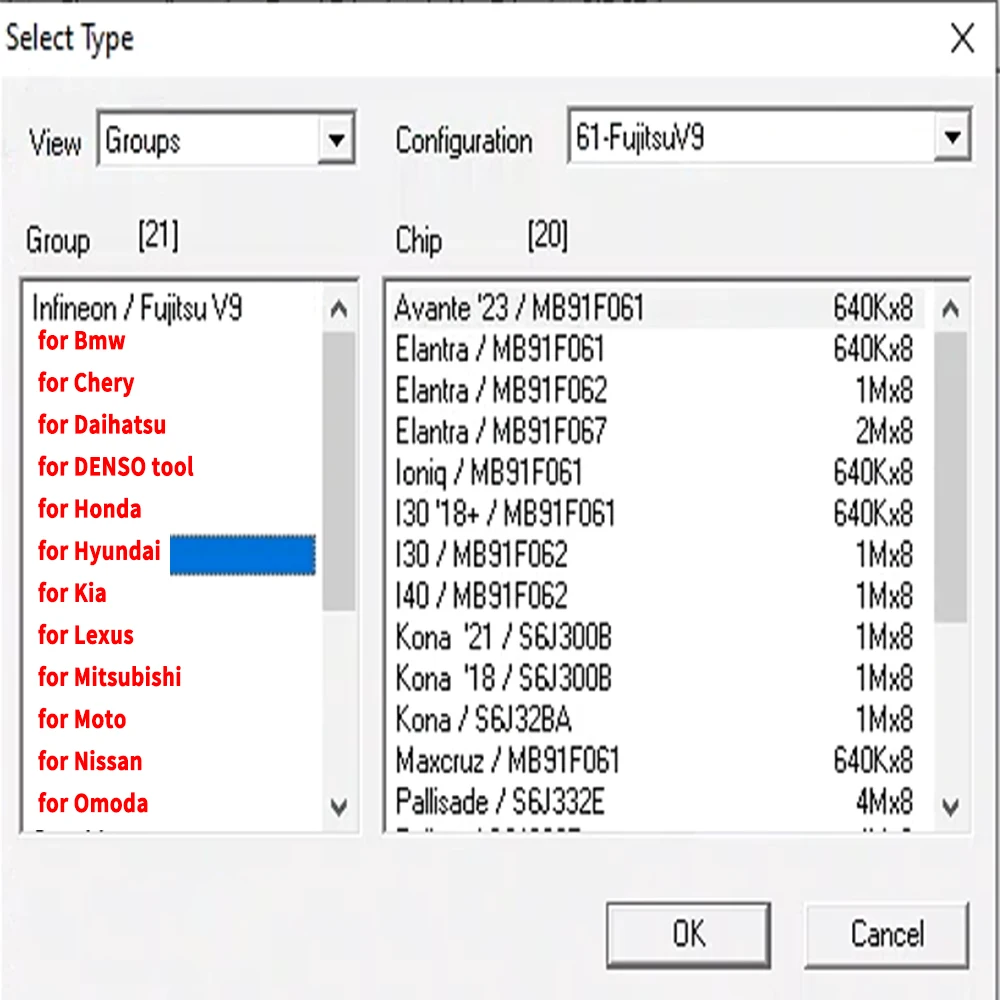Image resolution: width=1000 pixels, height=1000 pixels.
Task: Click the Chip list scroll up arrow
Action: 950,309
